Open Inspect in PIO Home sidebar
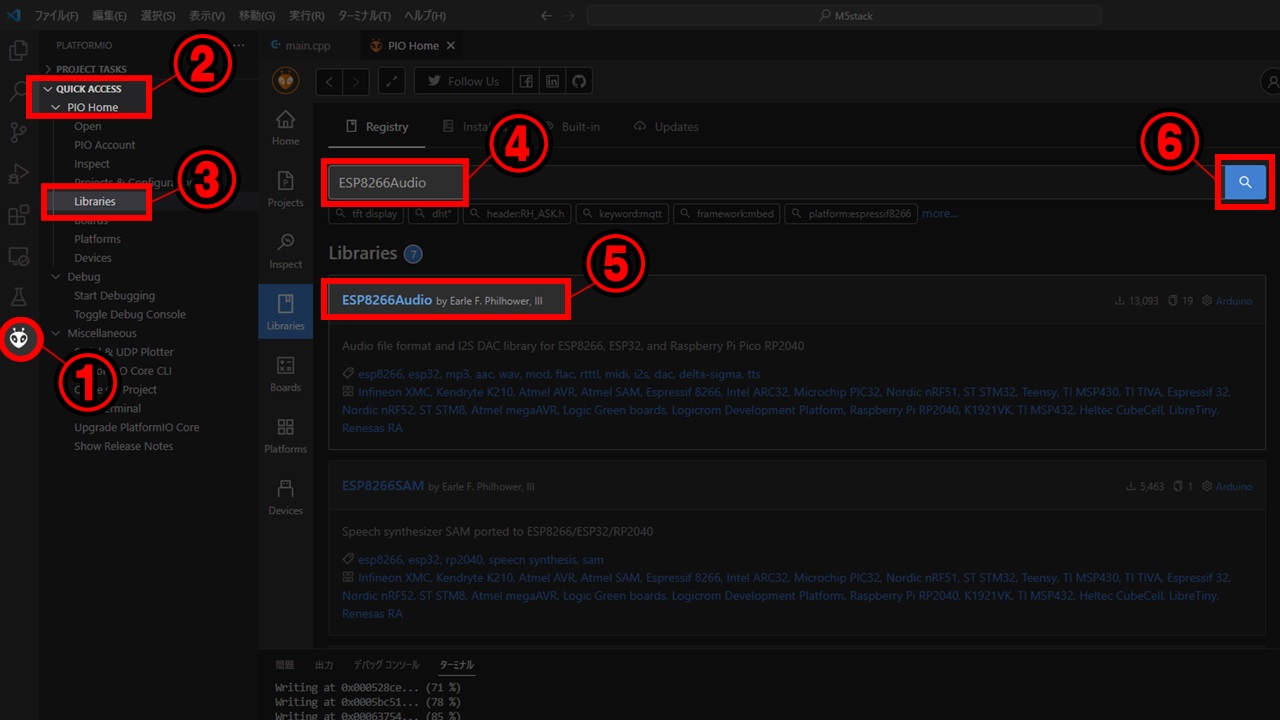Image resolution: width=1280 pixels, height=720 pixels. click(285, 250)
